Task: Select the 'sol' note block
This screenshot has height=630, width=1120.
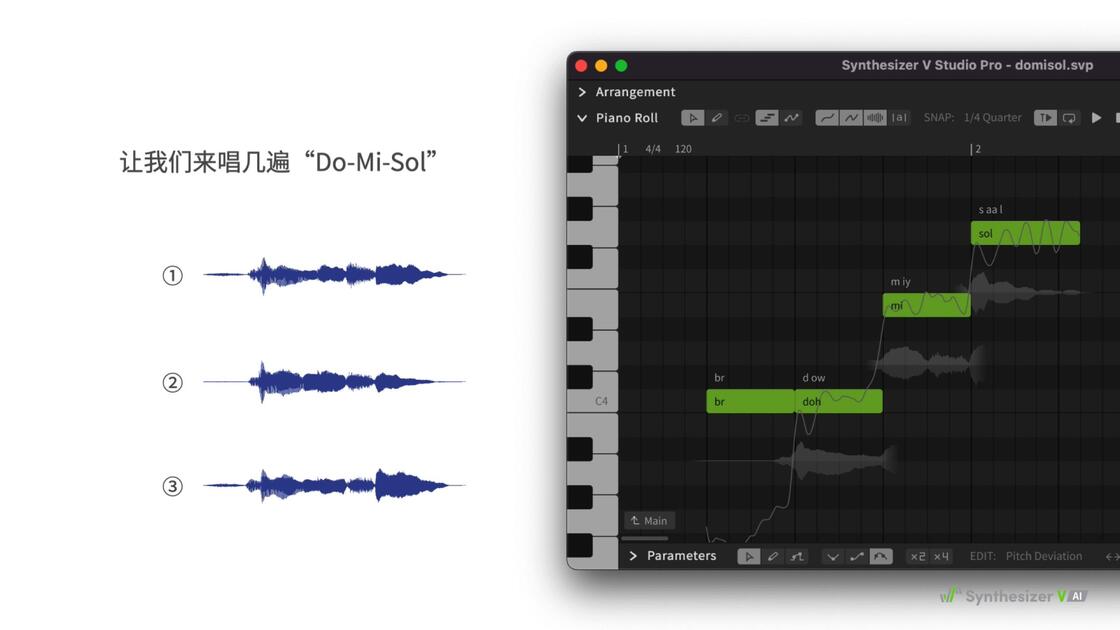Action: [x=1025, y=233]
